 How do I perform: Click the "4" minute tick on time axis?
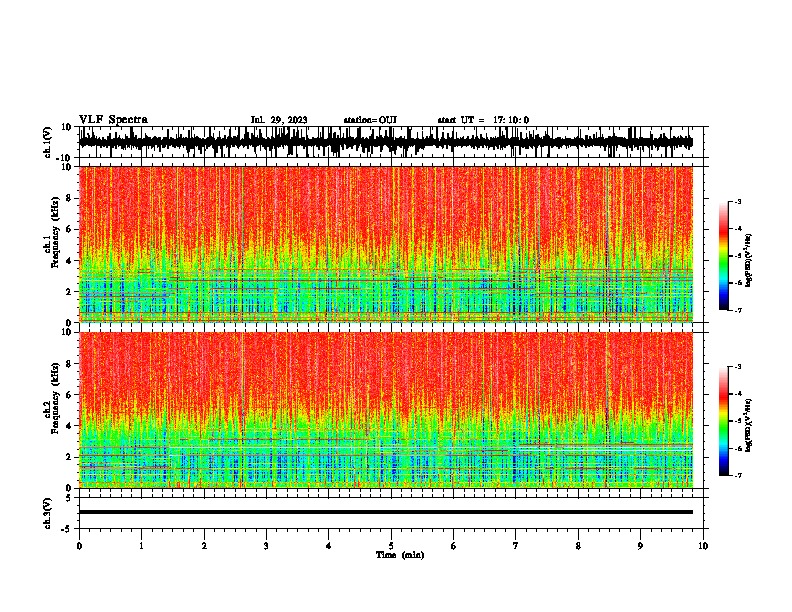(329, 546)
